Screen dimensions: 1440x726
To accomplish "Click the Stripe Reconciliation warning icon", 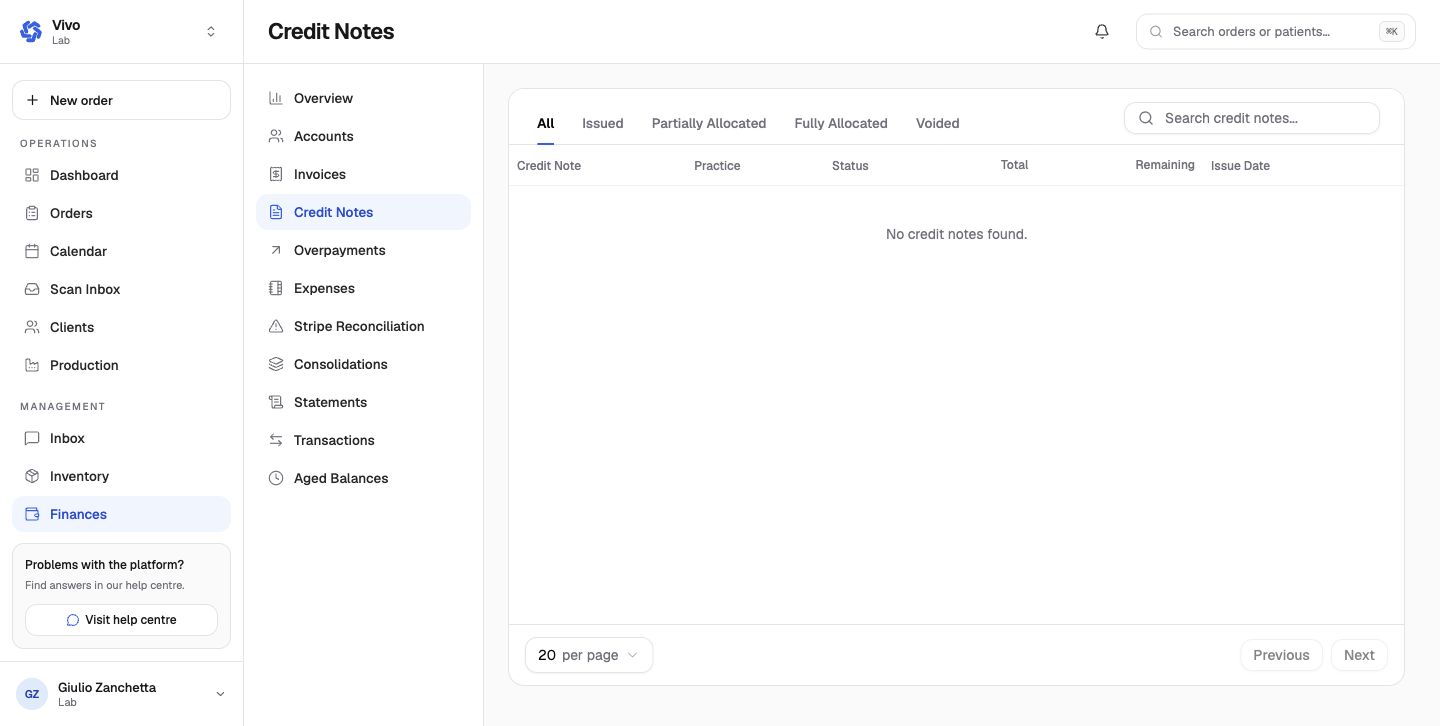I will (276, 326).
